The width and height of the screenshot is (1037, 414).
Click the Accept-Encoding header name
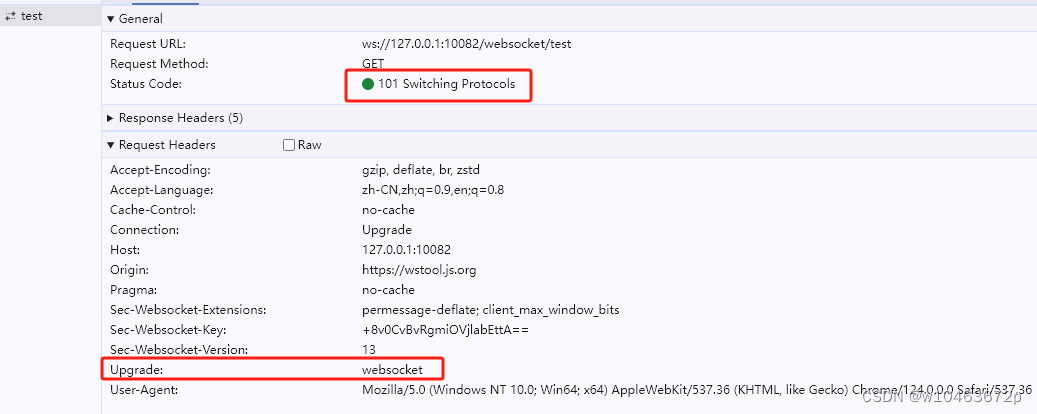click(160, 170)
